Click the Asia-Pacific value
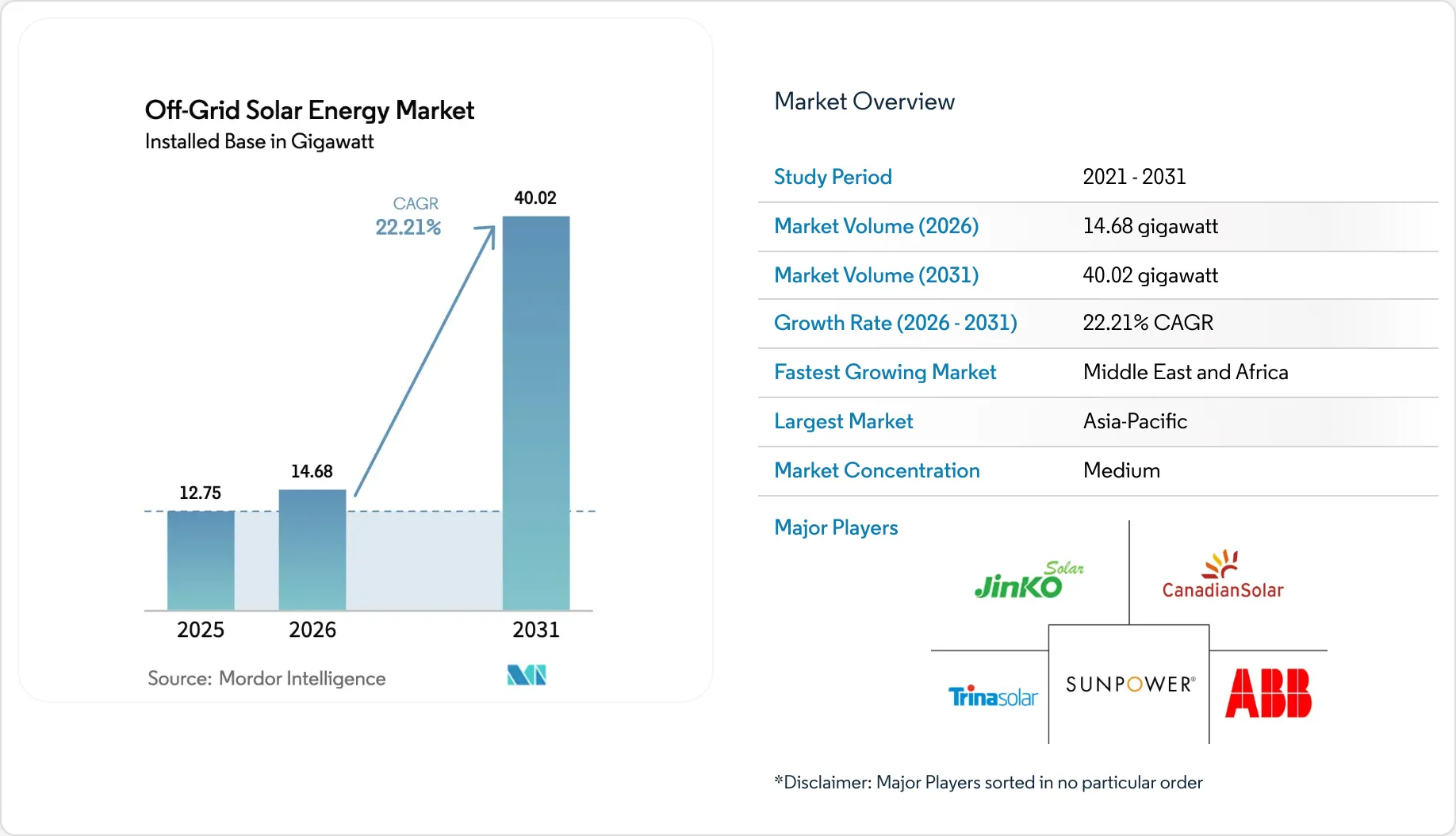The image size is (1456, 836). [x=1135, y=421]
